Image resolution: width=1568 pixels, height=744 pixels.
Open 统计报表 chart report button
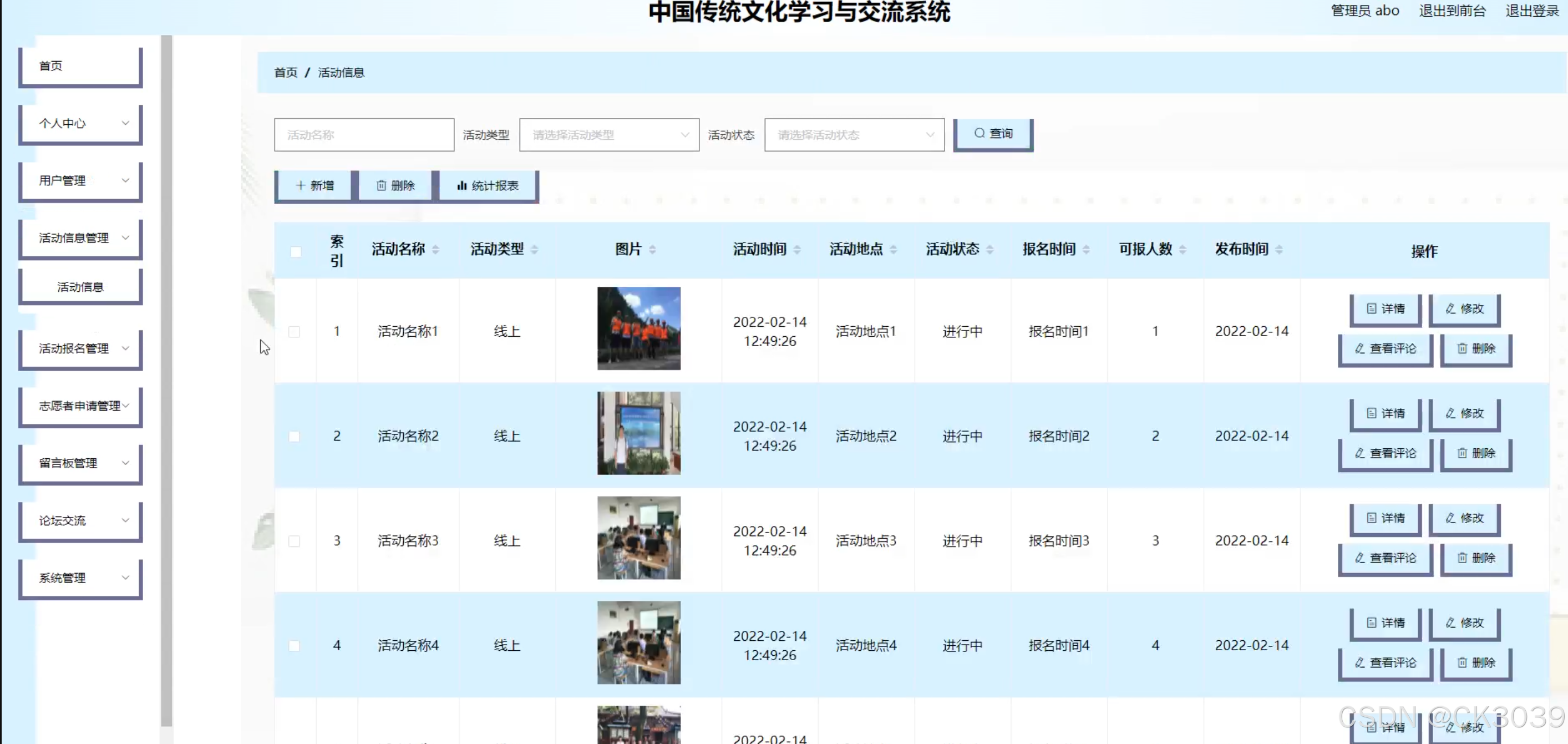click(488, 186)
